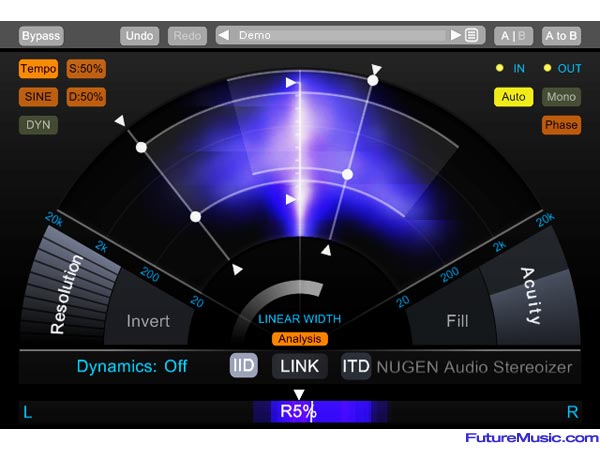Image resolution: width=600 pixels, height=450 pixels.
Task: Click the top-right band node on outer arc
Action: [373, 81]
